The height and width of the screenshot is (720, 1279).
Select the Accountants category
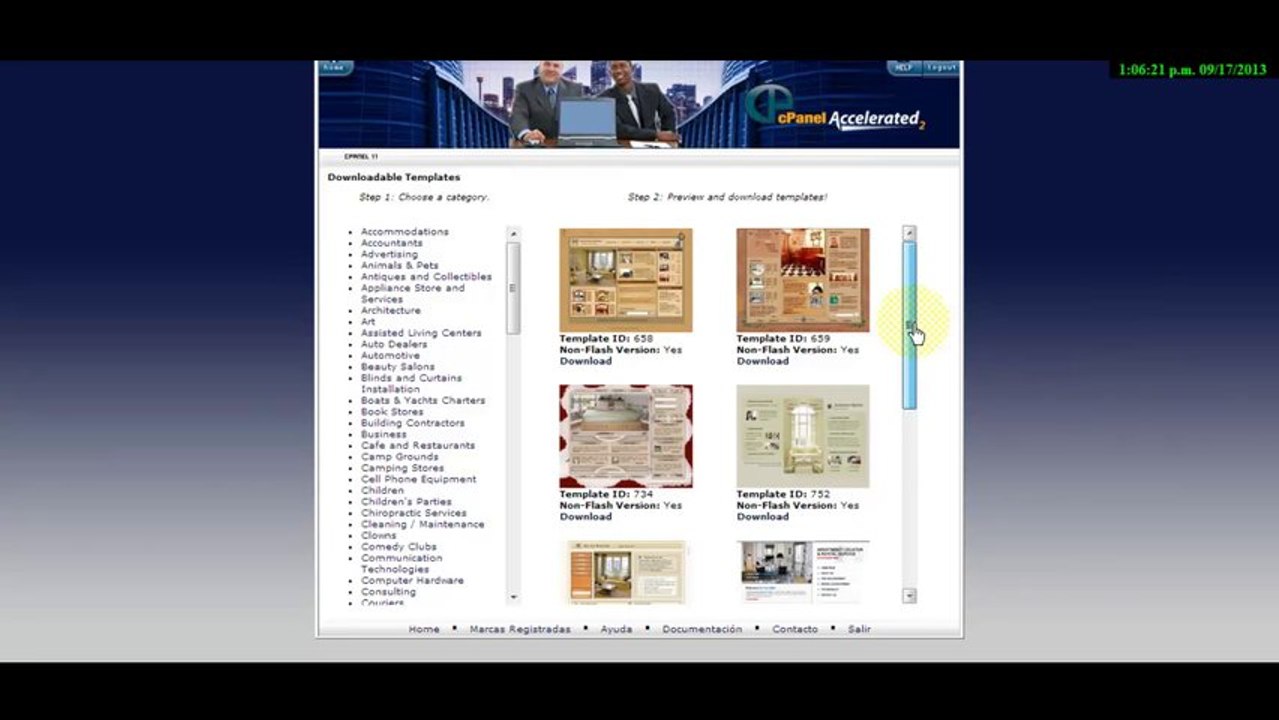[392, 243]
